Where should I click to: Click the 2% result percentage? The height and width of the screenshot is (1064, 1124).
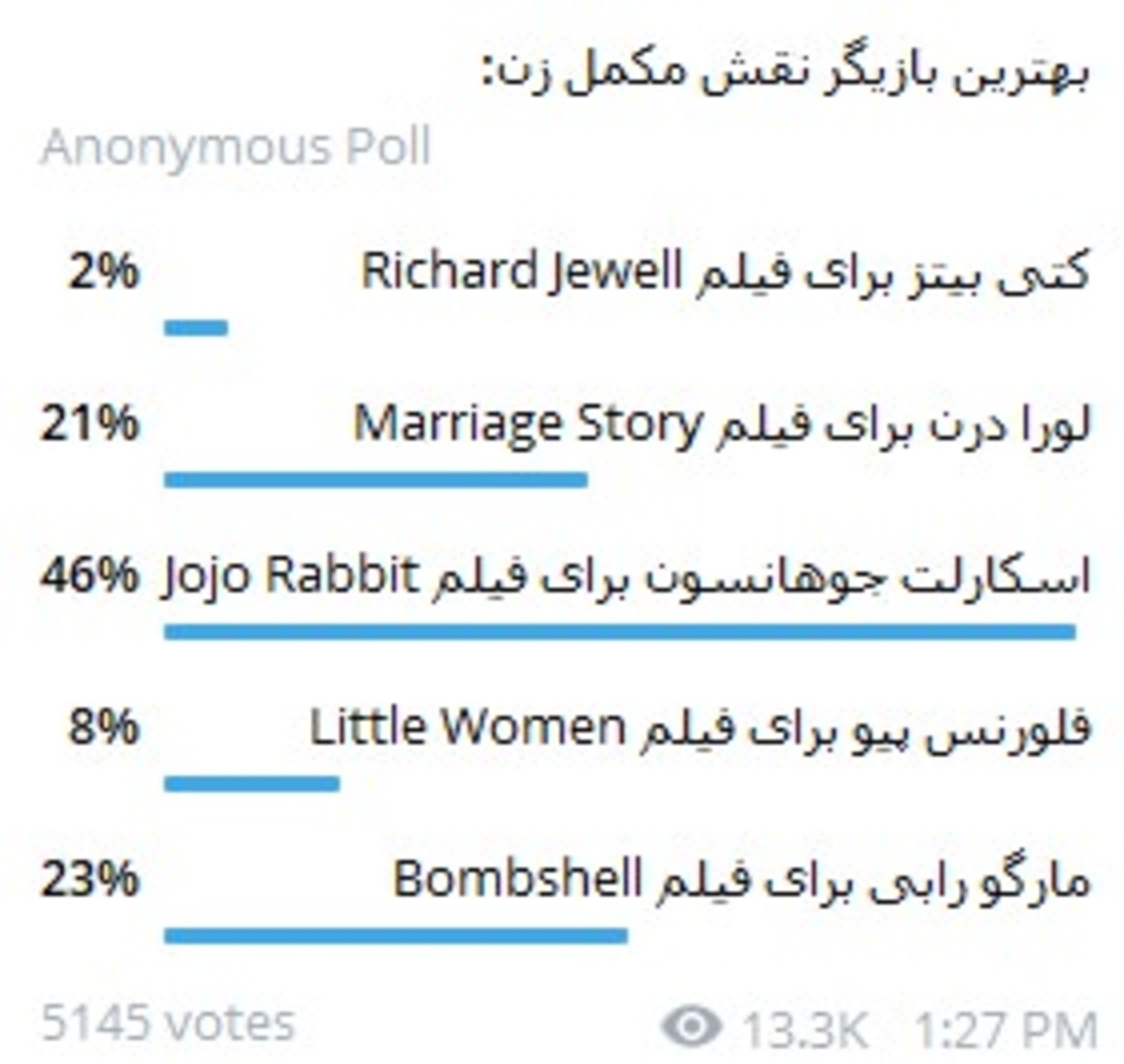[104, 272]
